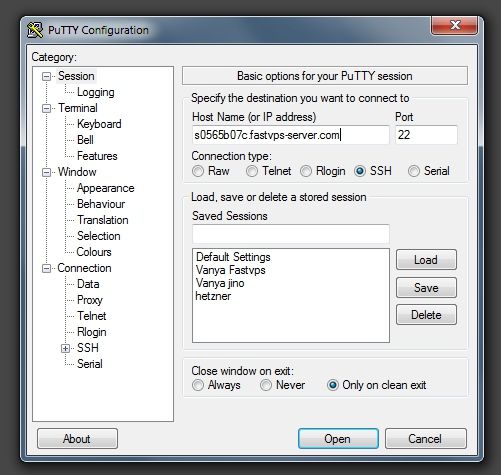The width and height of the screenshot is (501, 475).
Task: Select the Vanya jino saved session
Action: click(220, 283)
